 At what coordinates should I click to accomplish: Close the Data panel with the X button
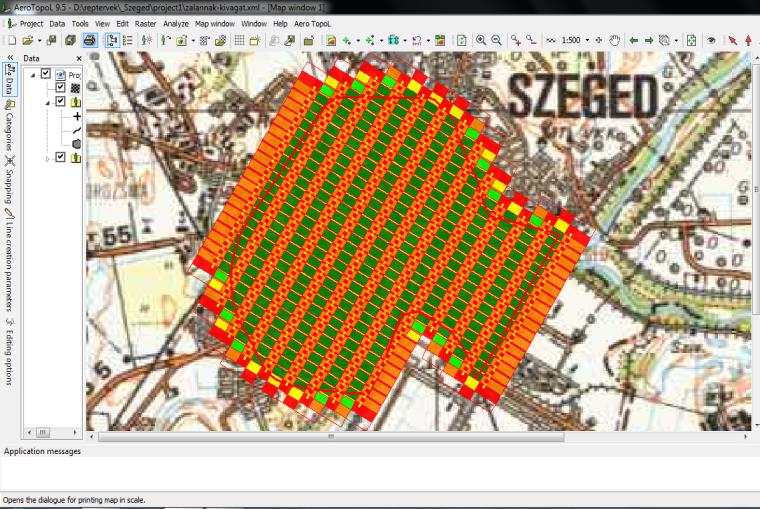click(79, 58)
